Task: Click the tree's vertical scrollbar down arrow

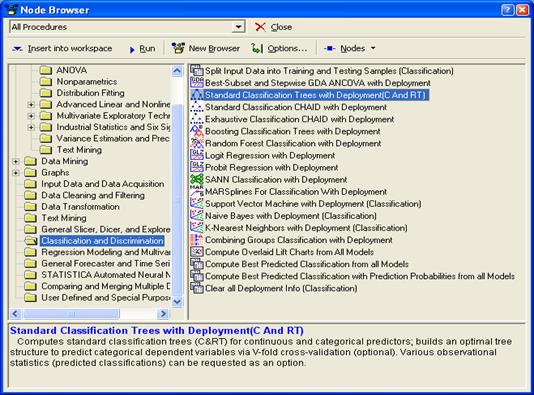Action: [x=177, y=301]
